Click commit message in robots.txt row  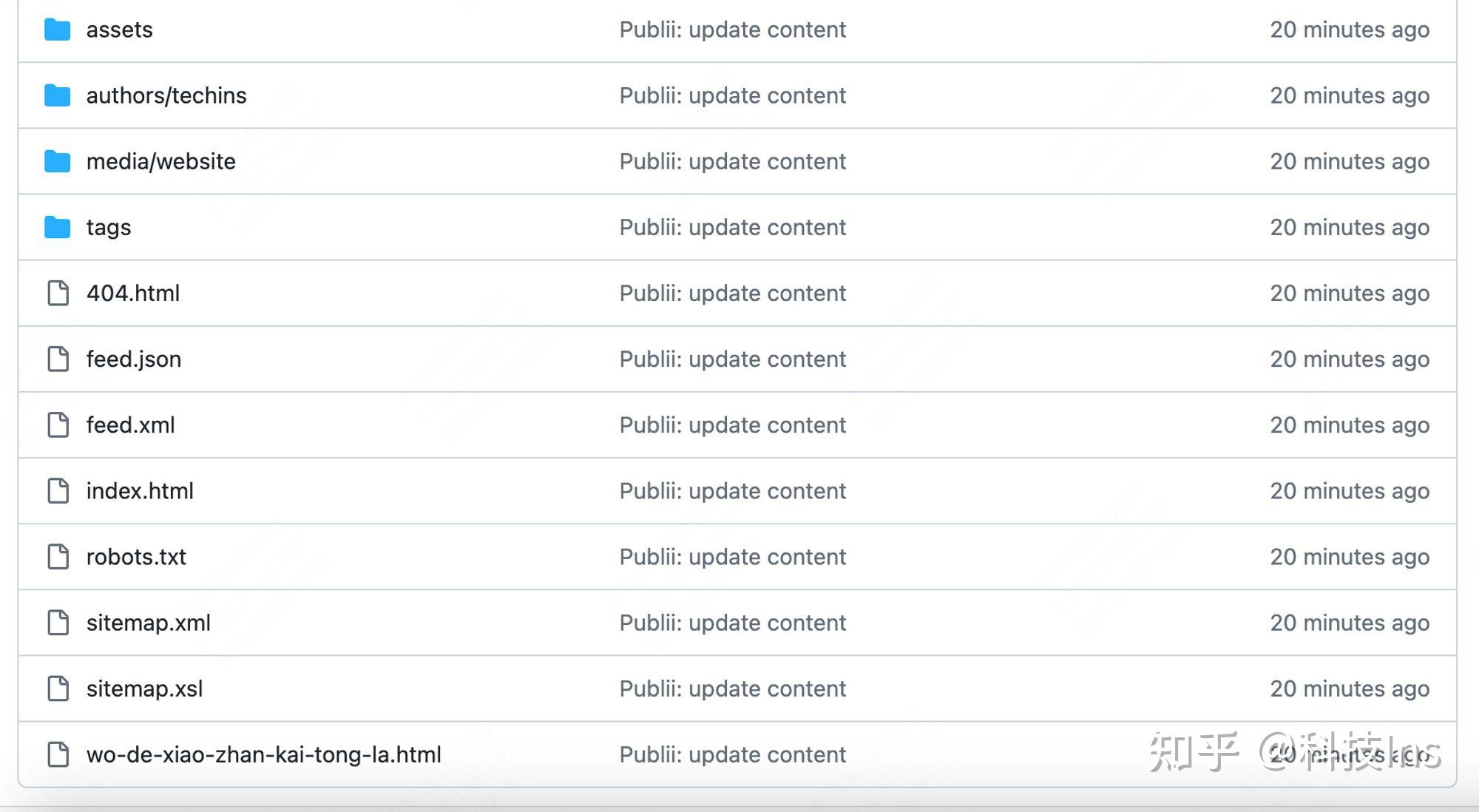(732, 557)
